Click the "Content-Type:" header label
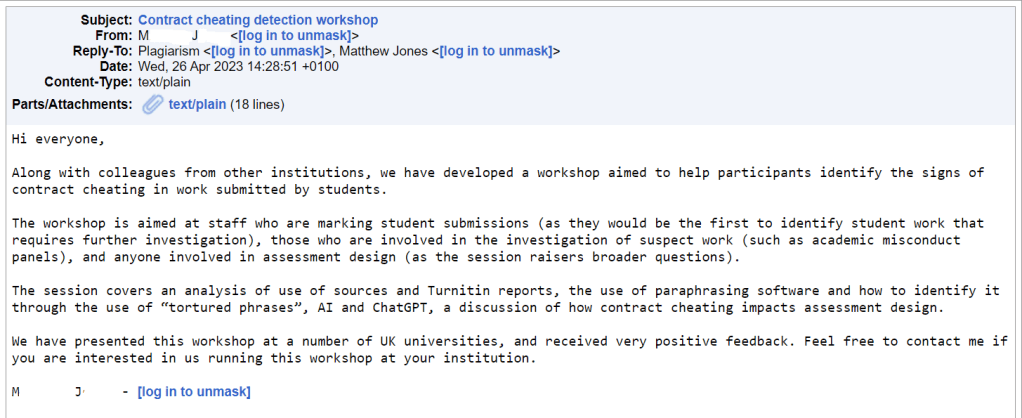Screen dimensions: 1022x418 [x=88, y=81]
